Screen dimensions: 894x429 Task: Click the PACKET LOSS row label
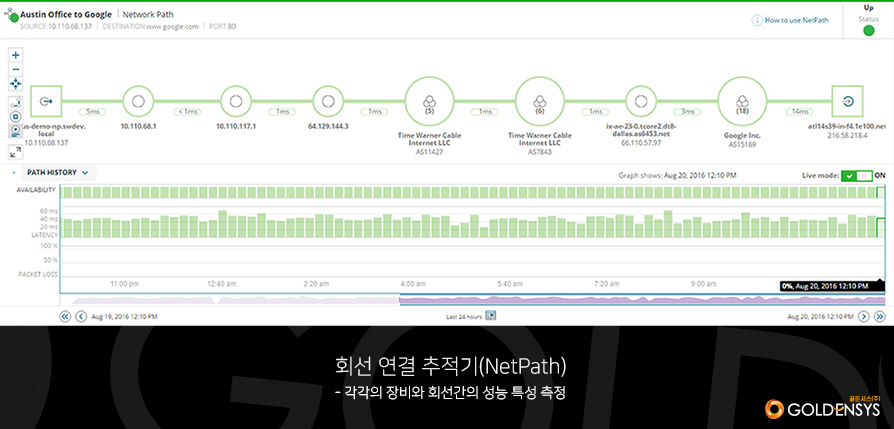point(38,274)
